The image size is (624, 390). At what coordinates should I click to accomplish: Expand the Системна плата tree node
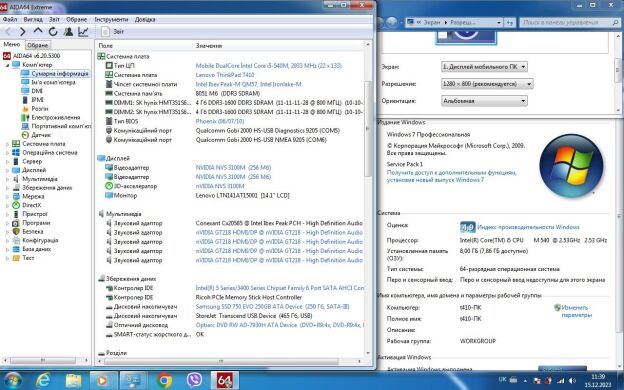click(8, 144)
